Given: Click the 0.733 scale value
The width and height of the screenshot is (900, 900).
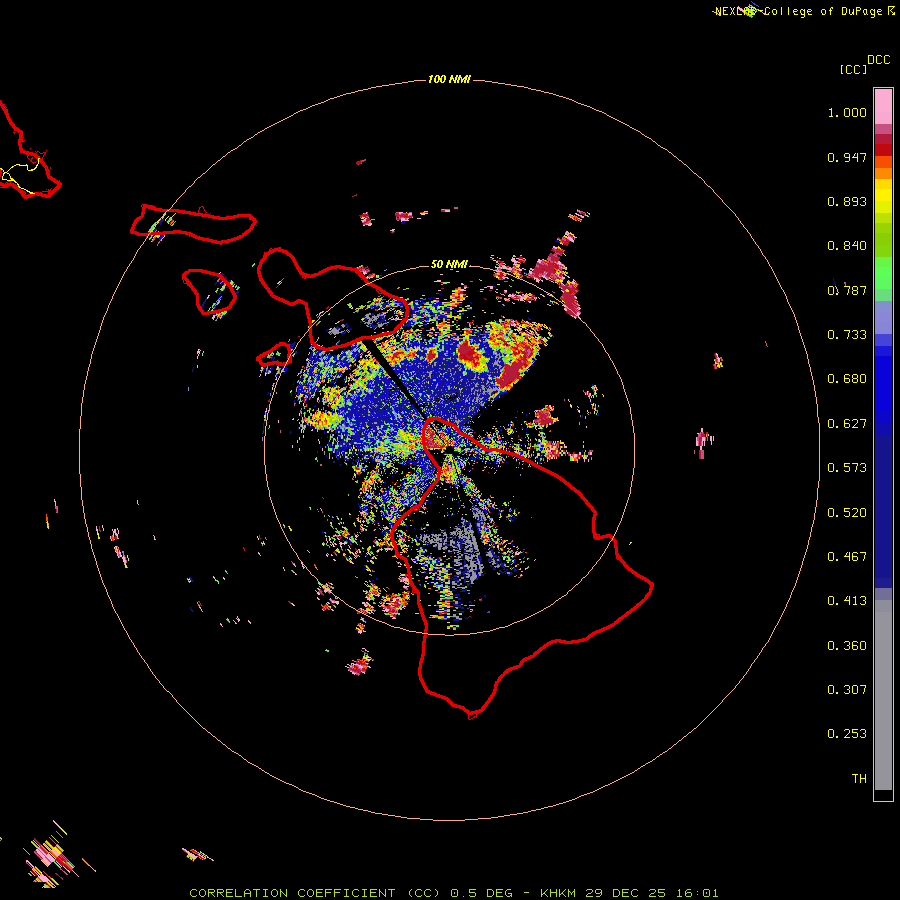Looking at the screenshot, I should tap(847, 335).
